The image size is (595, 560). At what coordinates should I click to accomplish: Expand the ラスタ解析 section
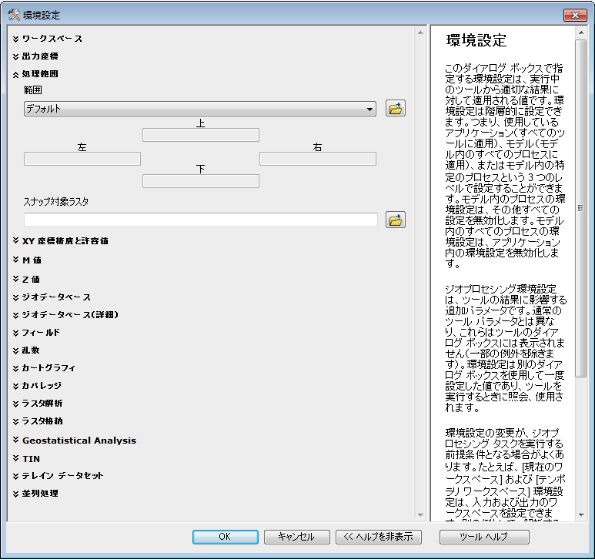[x=38, y=403]
